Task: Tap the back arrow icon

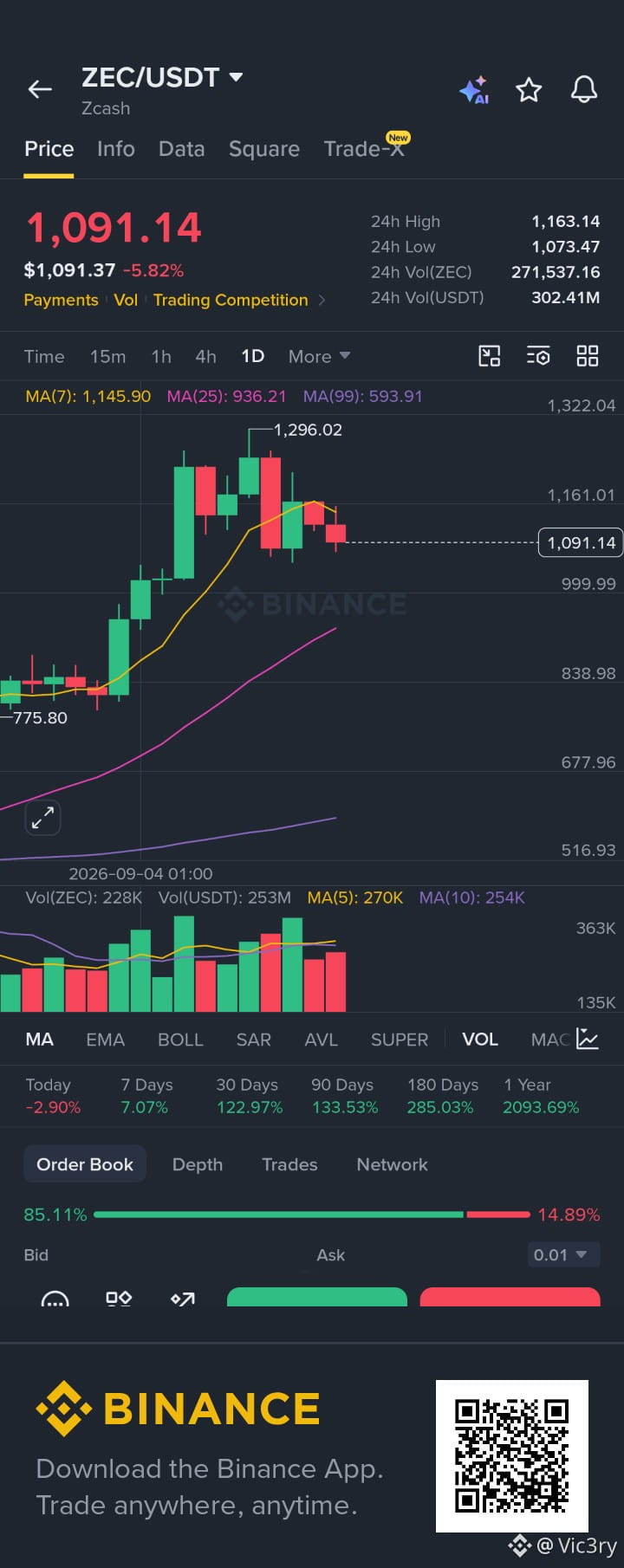Action: click(40, 89)
